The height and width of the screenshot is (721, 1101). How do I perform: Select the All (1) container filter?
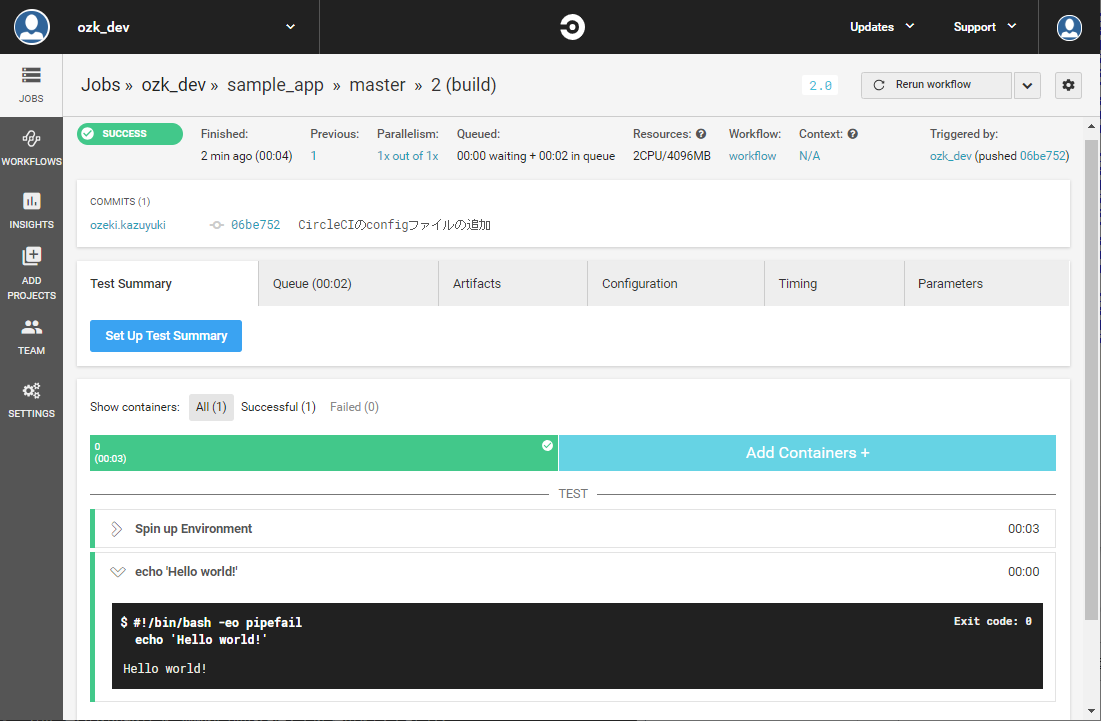[x=211, y=406]
